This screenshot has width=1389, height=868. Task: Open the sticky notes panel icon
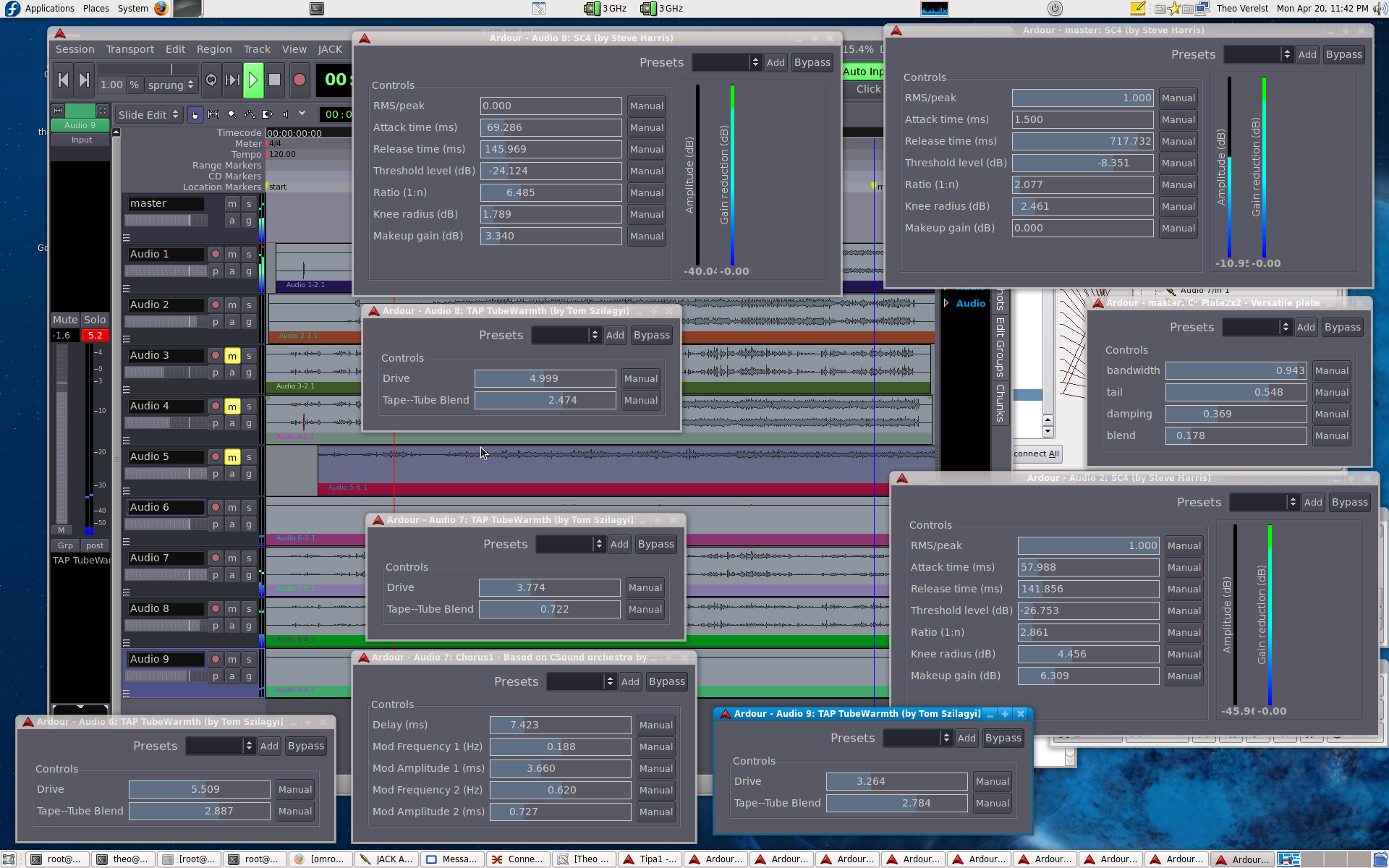click(x=1138, y=9)
